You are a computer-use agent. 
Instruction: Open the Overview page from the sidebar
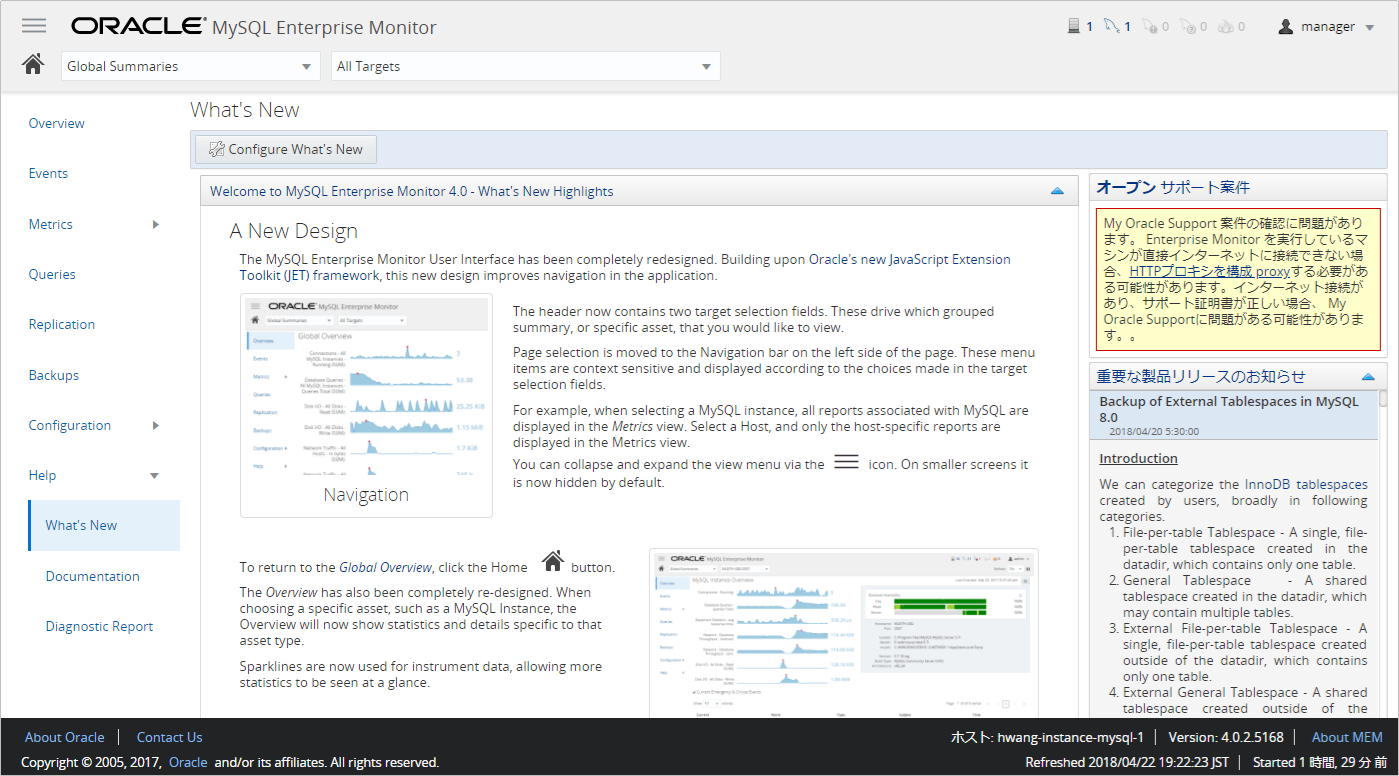coord(57,124)
